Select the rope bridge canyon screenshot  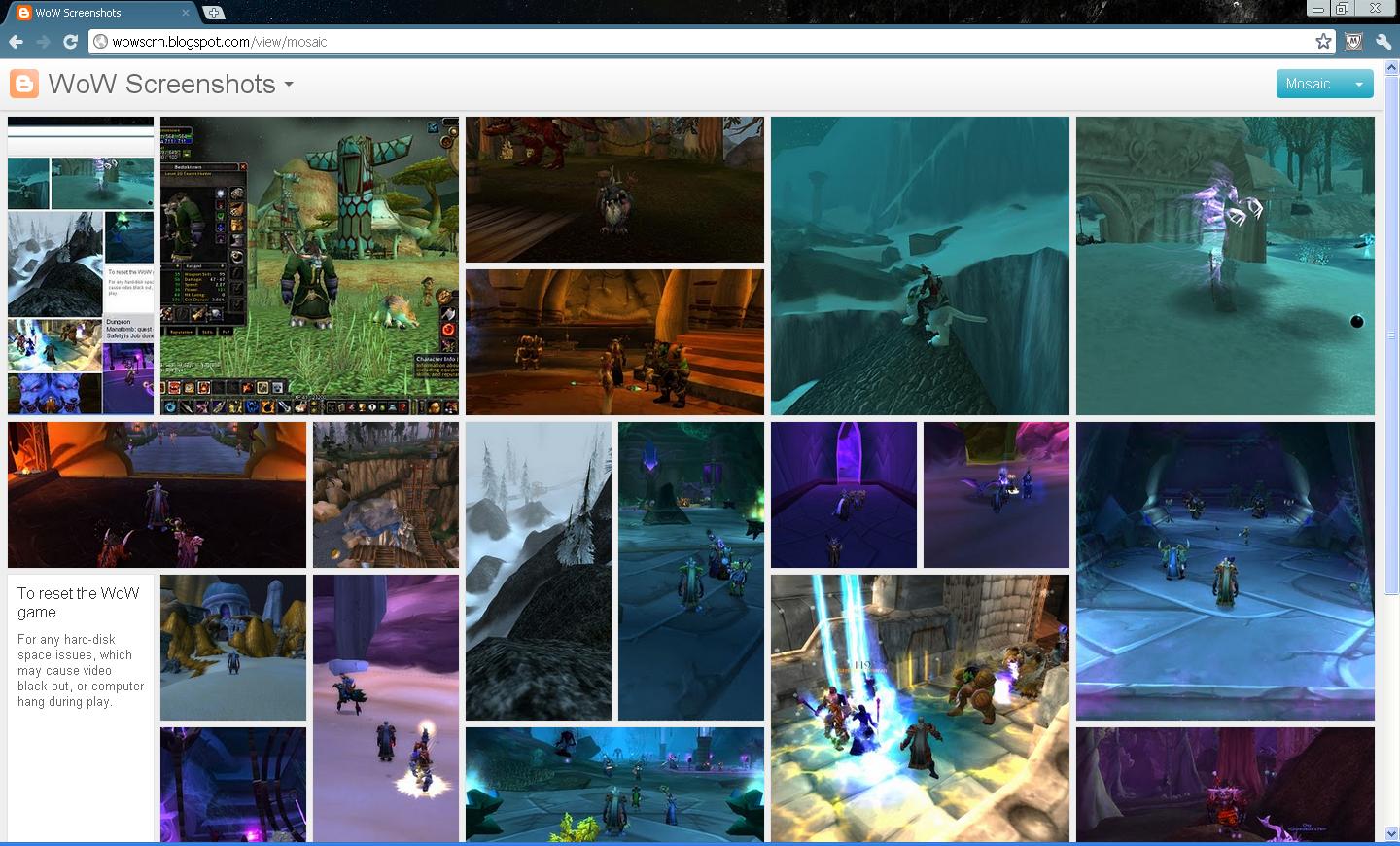coord(385,494)
